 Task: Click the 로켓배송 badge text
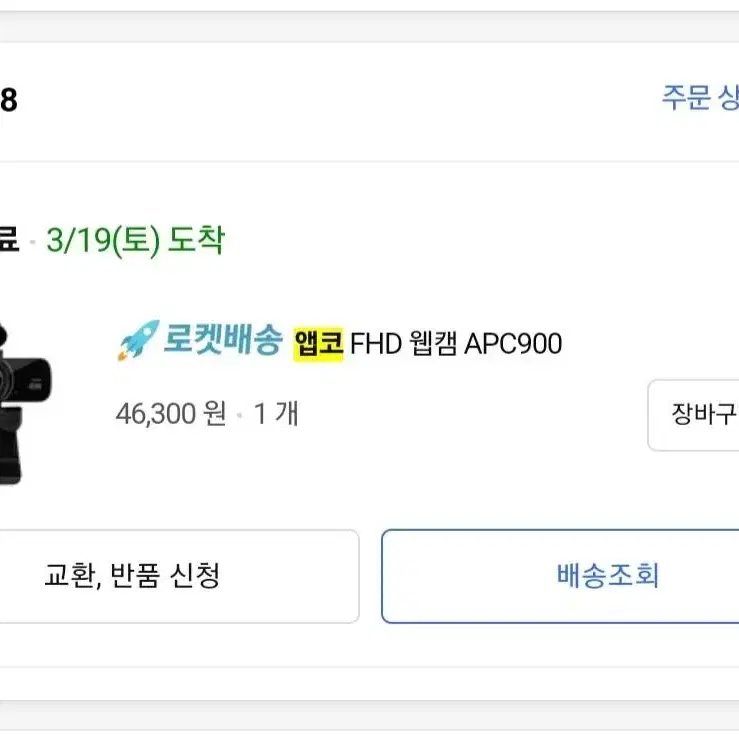pyautogui.click(x=222, y=340)
